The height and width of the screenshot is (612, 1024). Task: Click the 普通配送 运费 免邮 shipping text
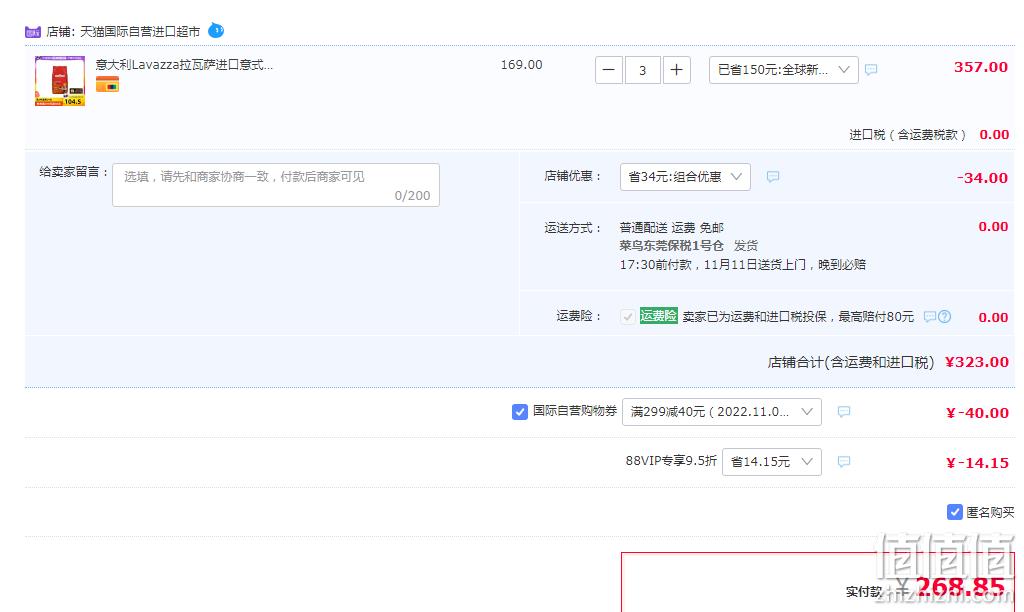(x=671, y=227)
